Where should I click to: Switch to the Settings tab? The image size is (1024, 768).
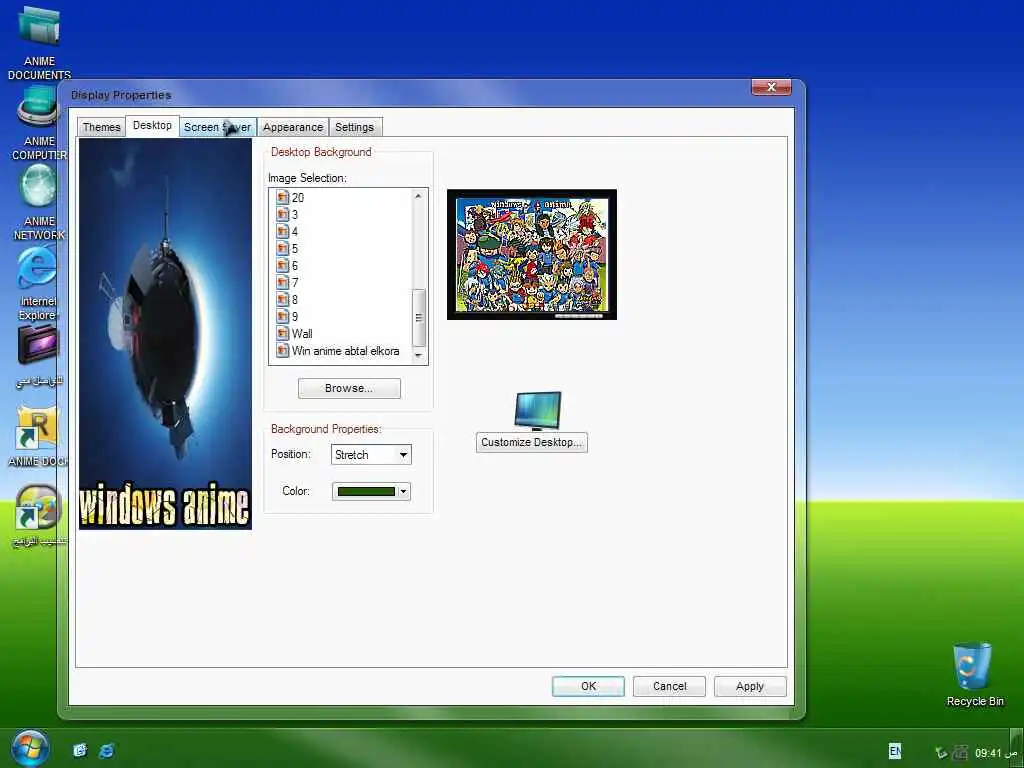(355, 127)
